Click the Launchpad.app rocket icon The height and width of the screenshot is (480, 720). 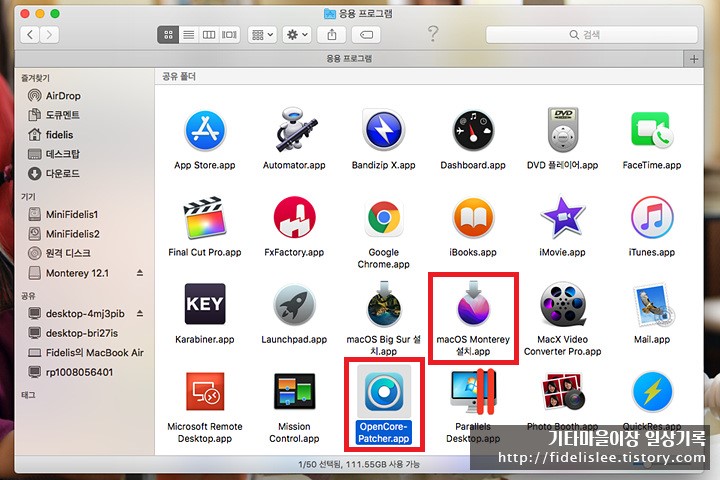tap(294, 305)
